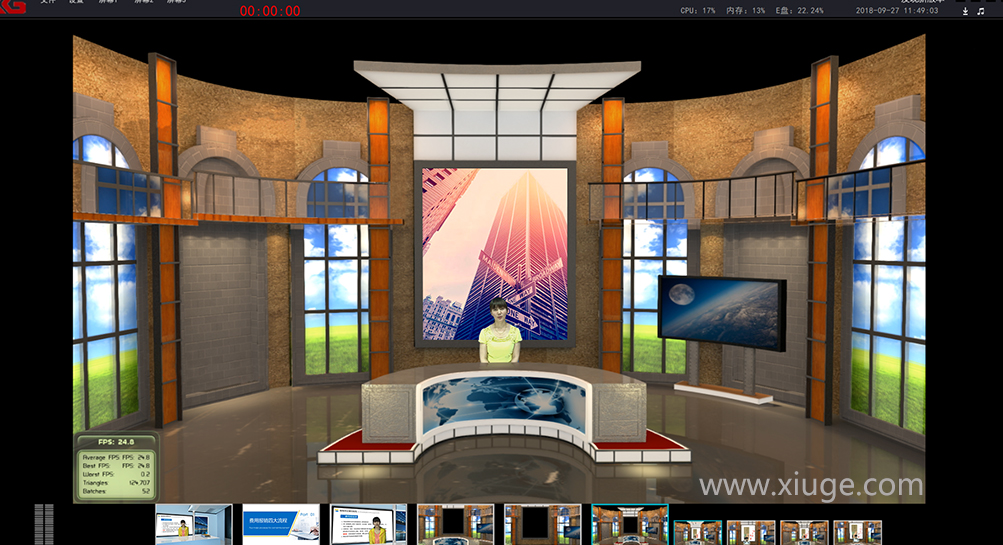Viewport: 1003px width, 545px height.
Task: Click the download arrow icon in top bar
Action: tap(965, 11)
